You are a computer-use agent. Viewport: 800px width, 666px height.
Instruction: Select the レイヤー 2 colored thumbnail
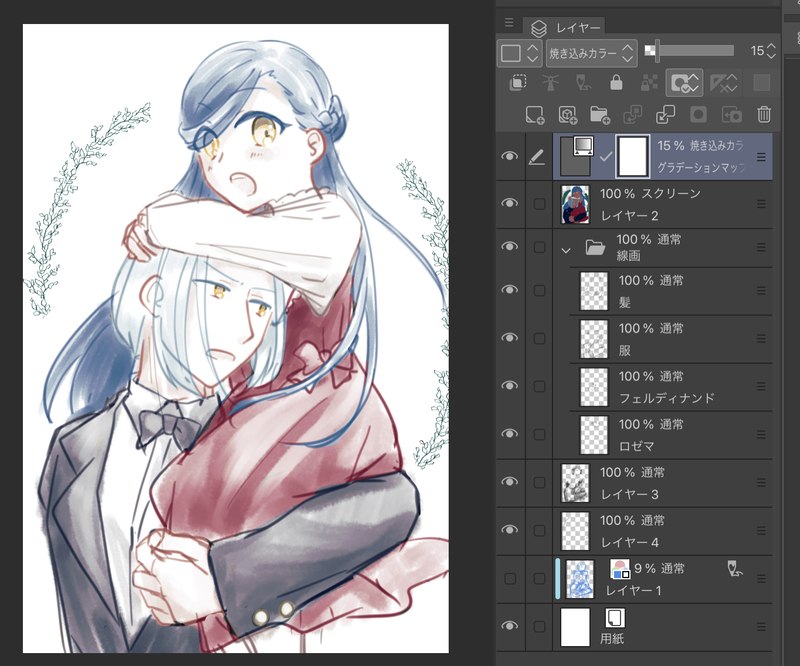(576, 204)
